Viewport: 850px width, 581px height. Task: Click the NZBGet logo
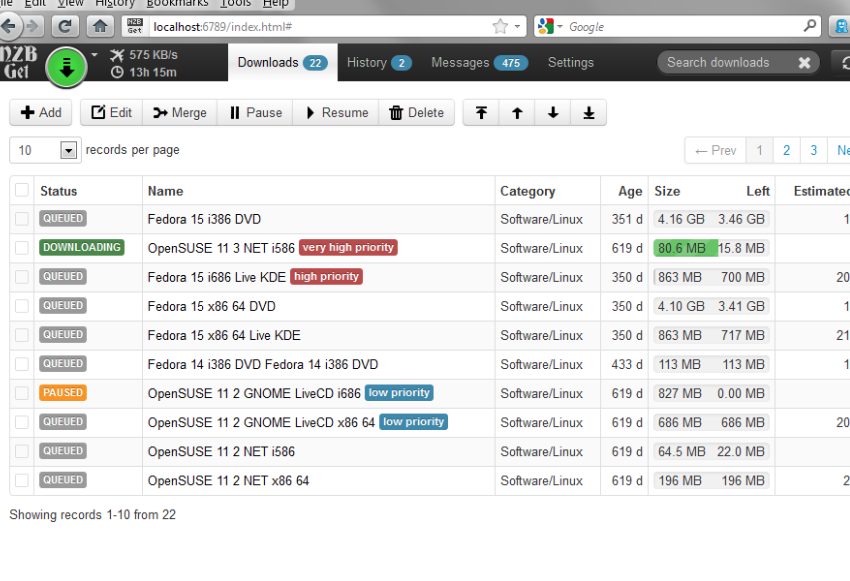click(x=20, y=63)
